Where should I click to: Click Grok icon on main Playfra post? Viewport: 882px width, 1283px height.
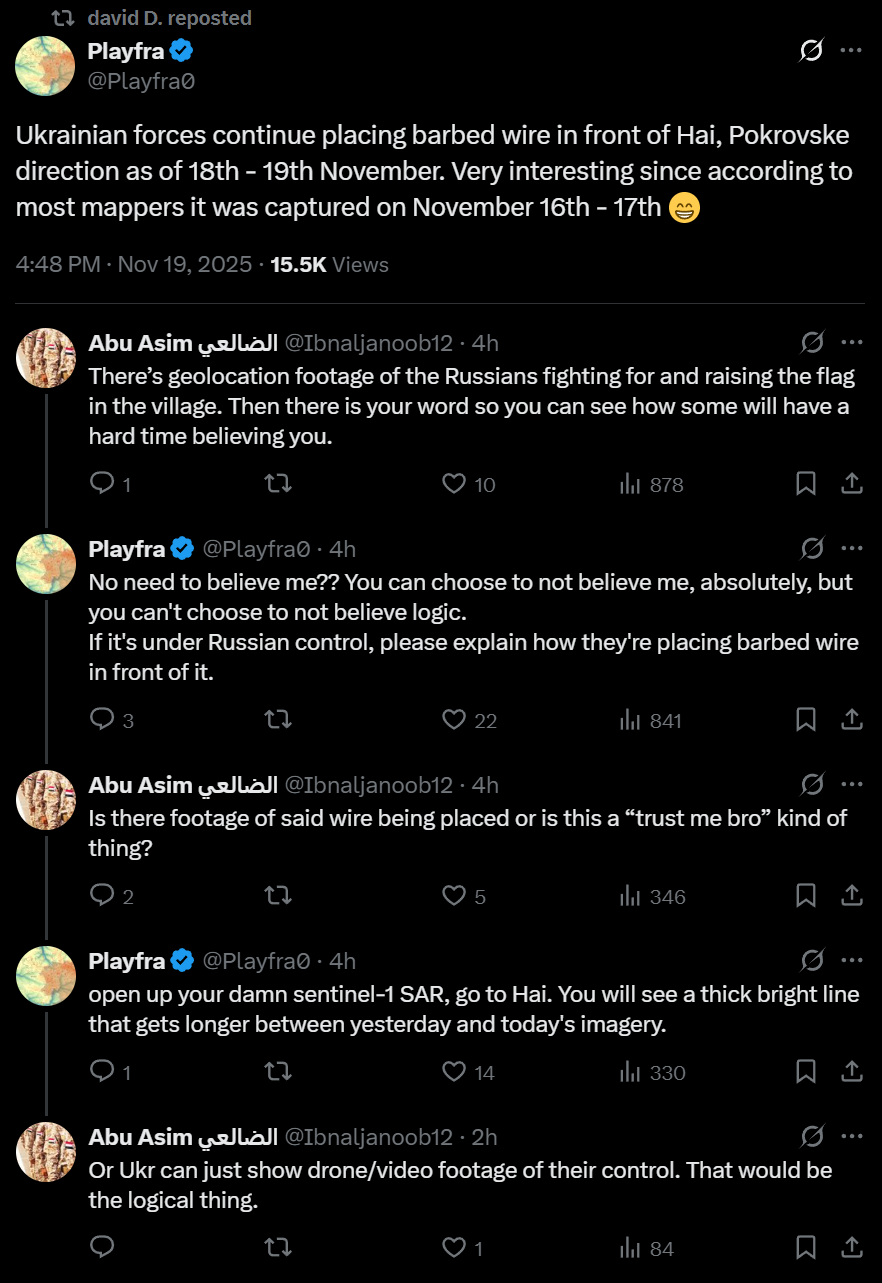point(811,51)
